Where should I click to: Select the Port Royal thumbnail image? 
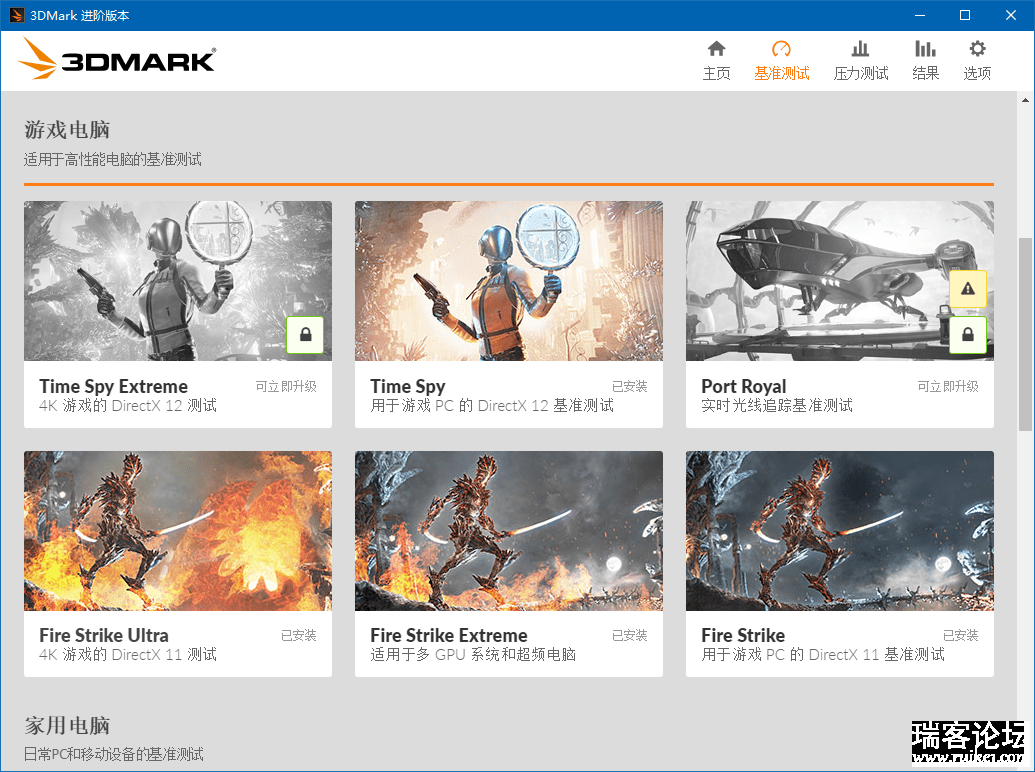tap(840, 281)
